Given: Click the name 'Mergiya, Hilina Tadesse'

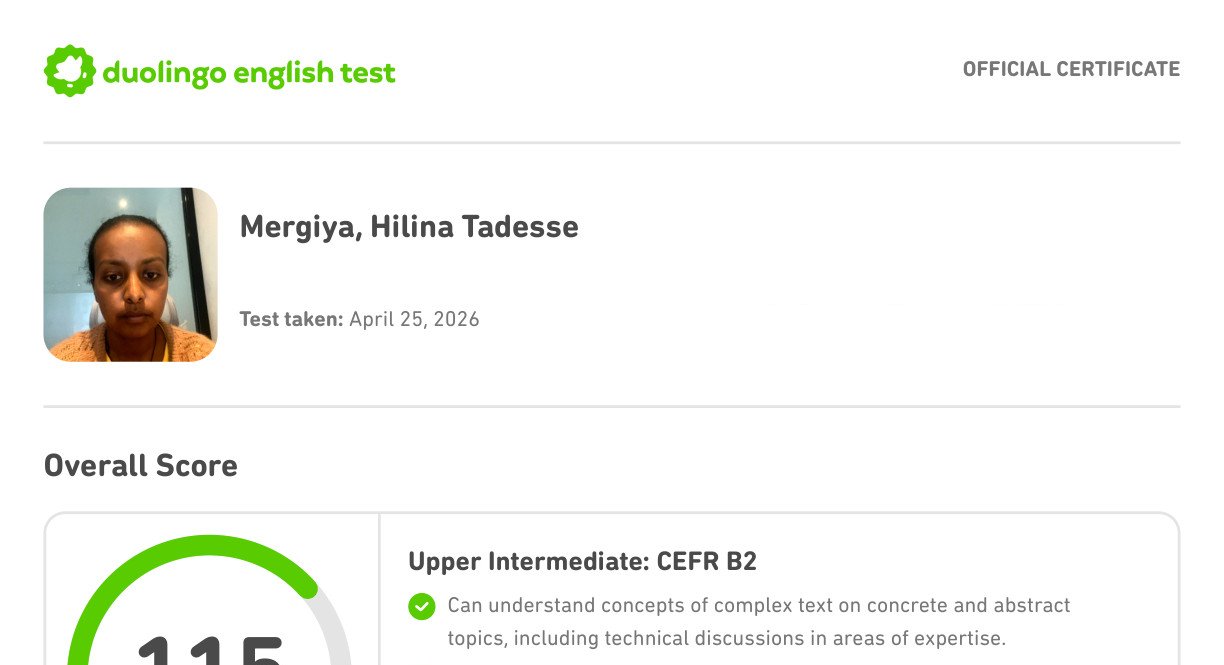Looking at the screenshot, I should (409, 227).
